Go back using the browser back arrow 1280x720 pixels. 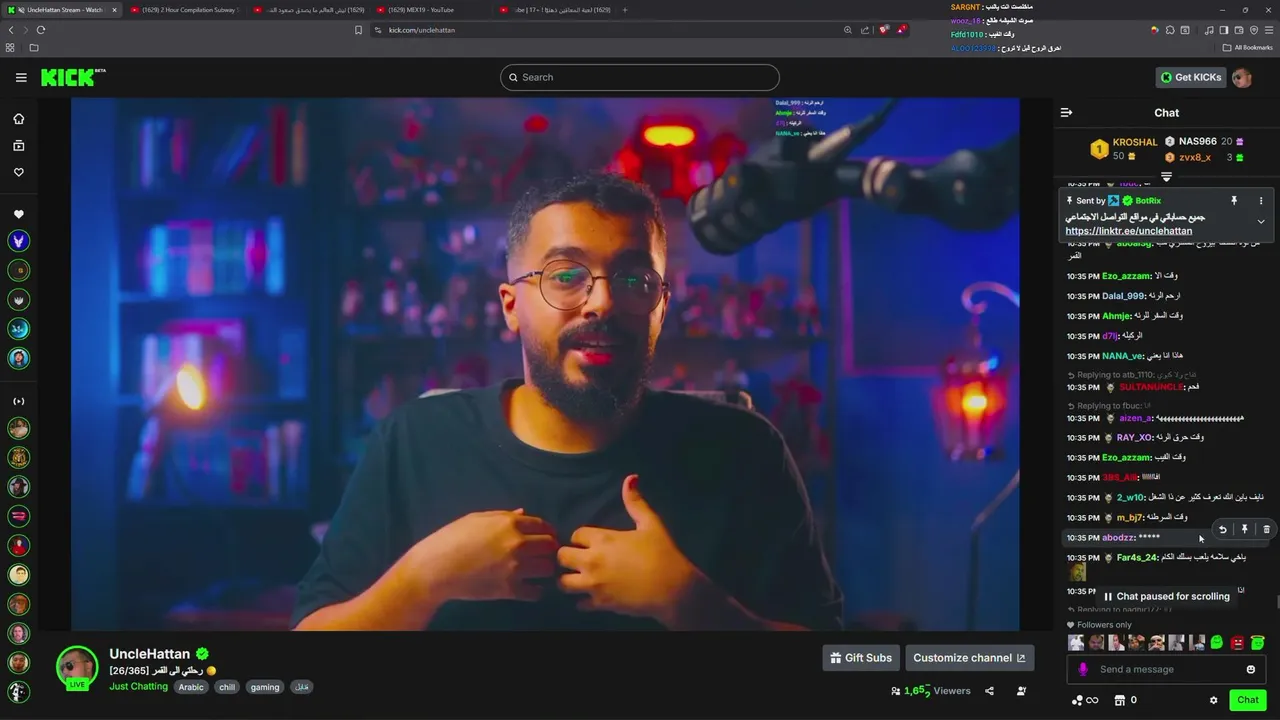pos(11,30)
